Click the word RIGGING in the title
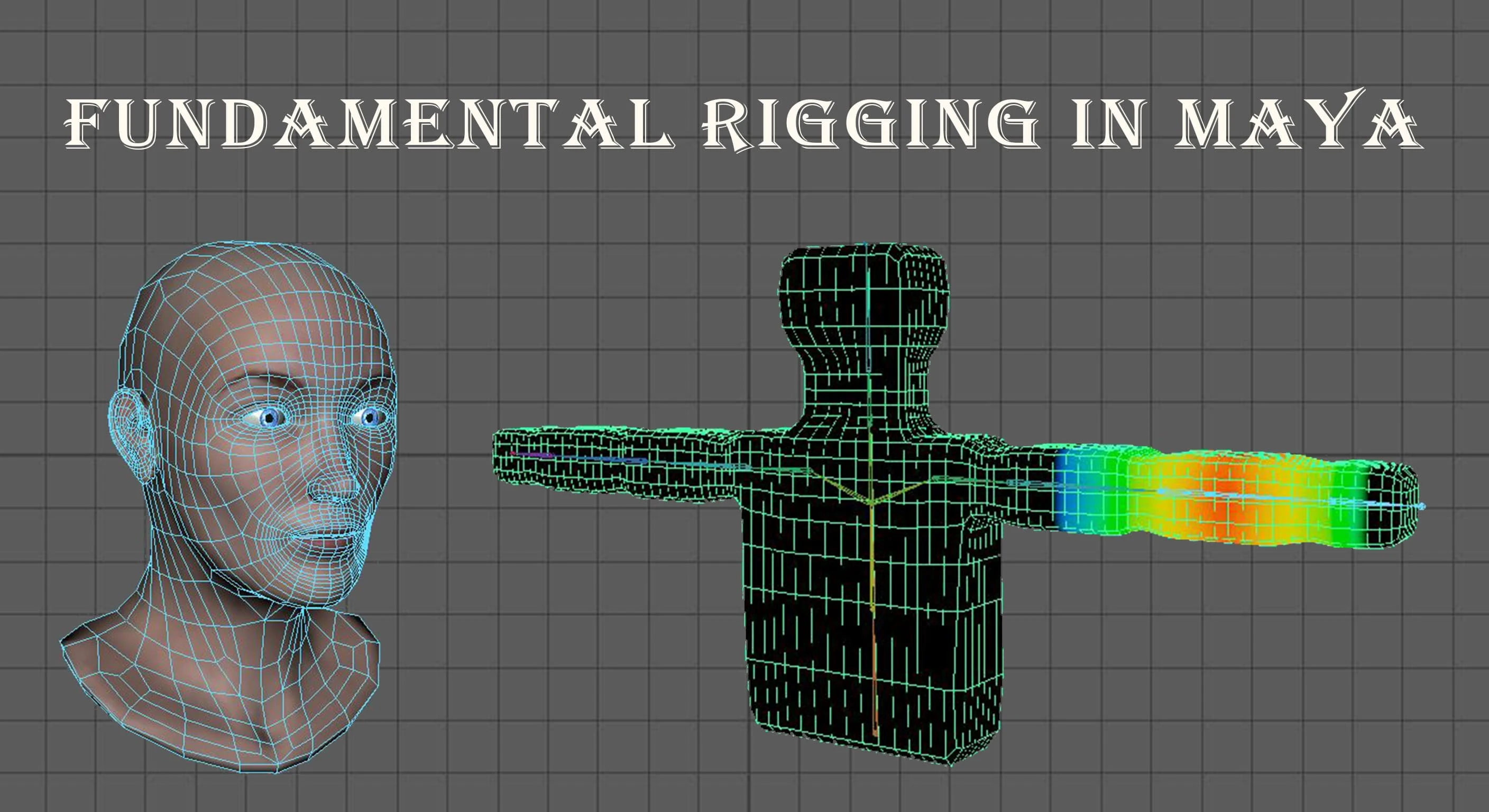Image resolution: width=1489 pixels, height=812 pixels. (x=870, y=123)
